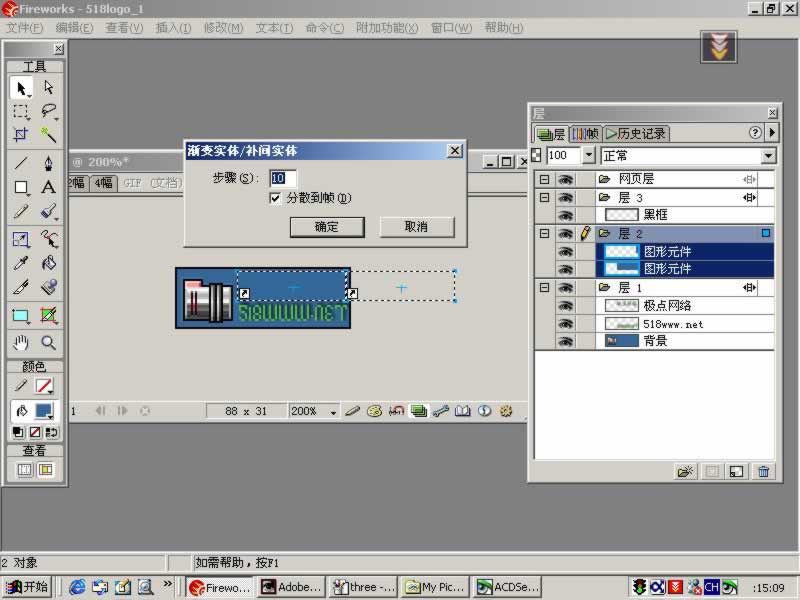Screen dimensions: 800x600
Task: Switch to the 历史记录 tab
Action: [636, 133]
